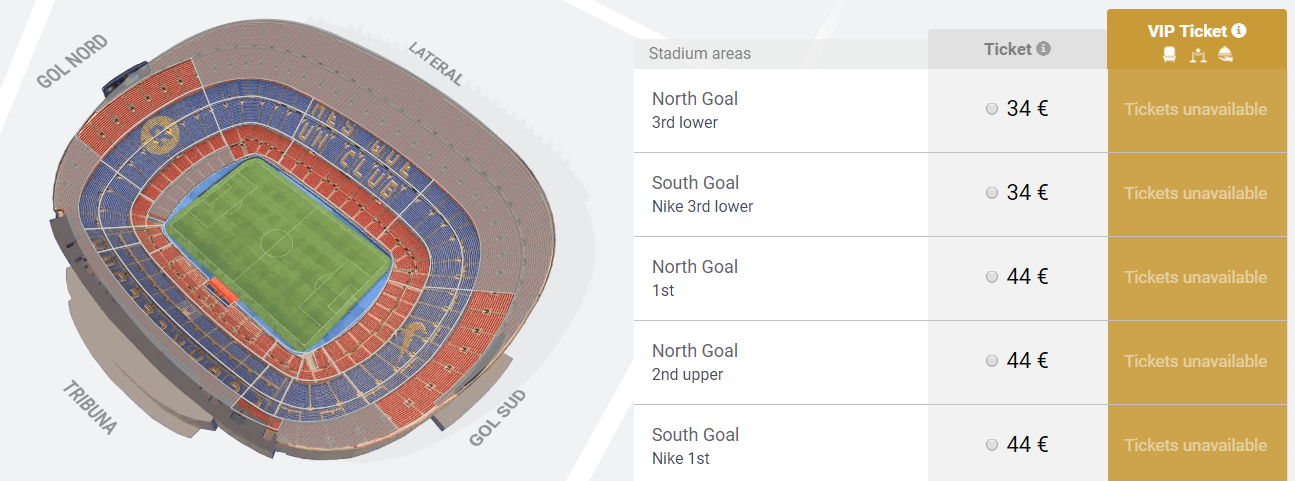Pick the 44 € North Goal 2nd upper ticket
This screenshot has height=481, width=1295.
(992, 361)
